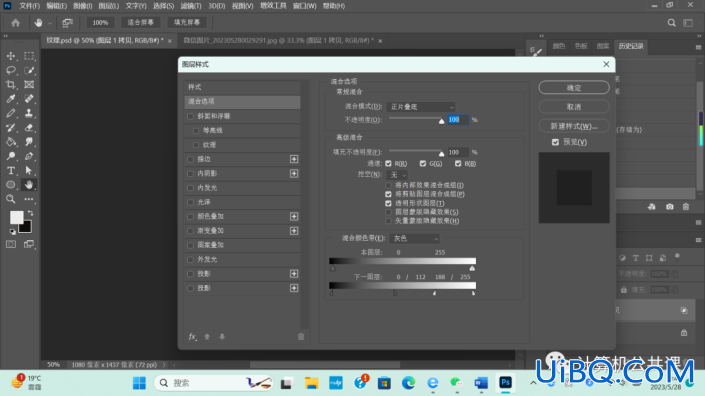Viewport: 705px width, 396px height.
Task: Click the 确定 button
Action: (574, 88)
